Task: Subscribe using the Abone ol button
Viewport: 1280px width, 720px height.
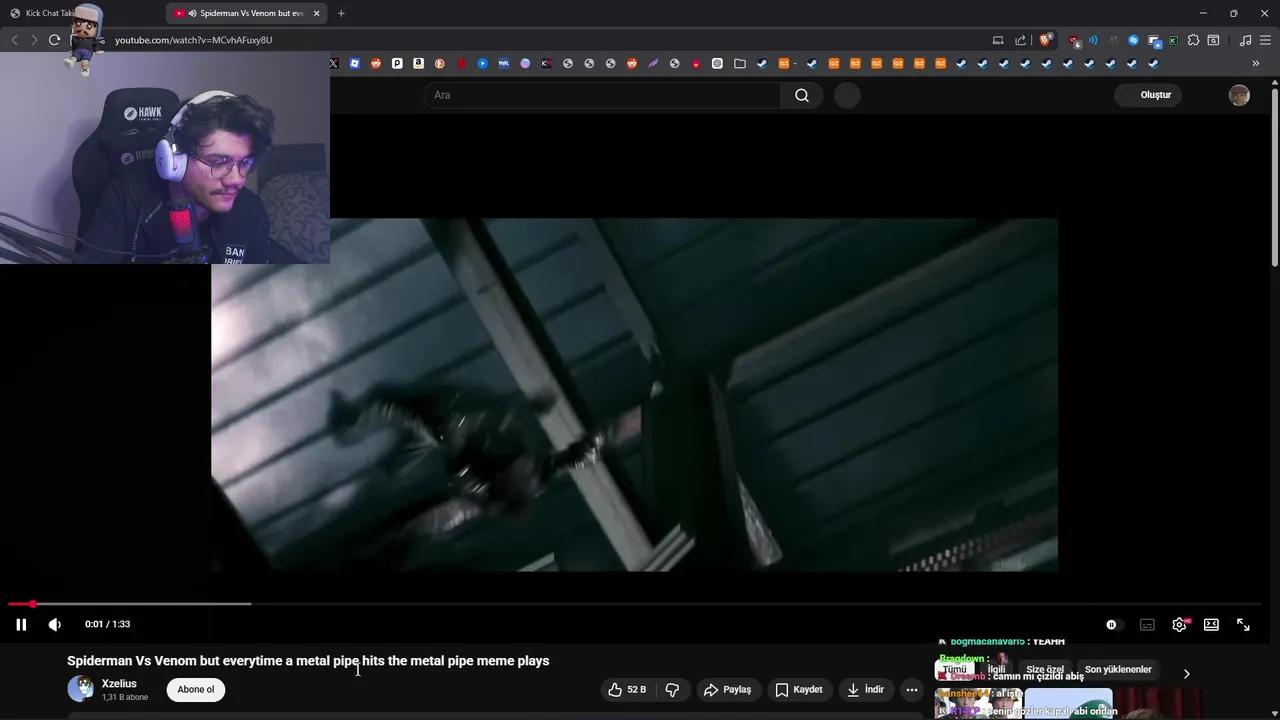Action: coord(196,689)
